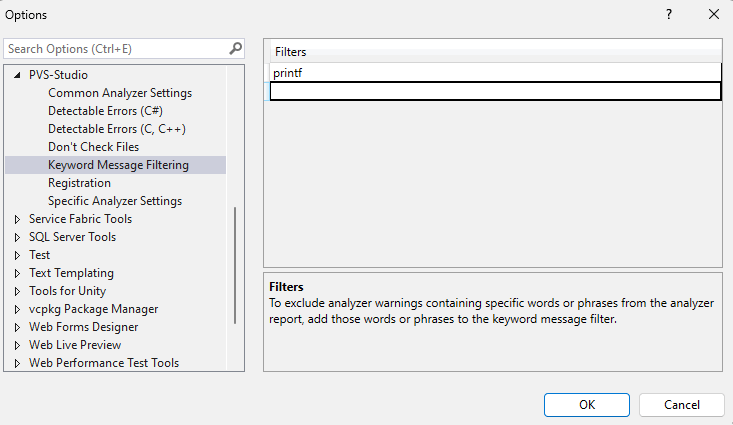This screenshot has width=733, height=425.
Task: Select Detectable Errors (C#) settings
Action: [105, 111]
